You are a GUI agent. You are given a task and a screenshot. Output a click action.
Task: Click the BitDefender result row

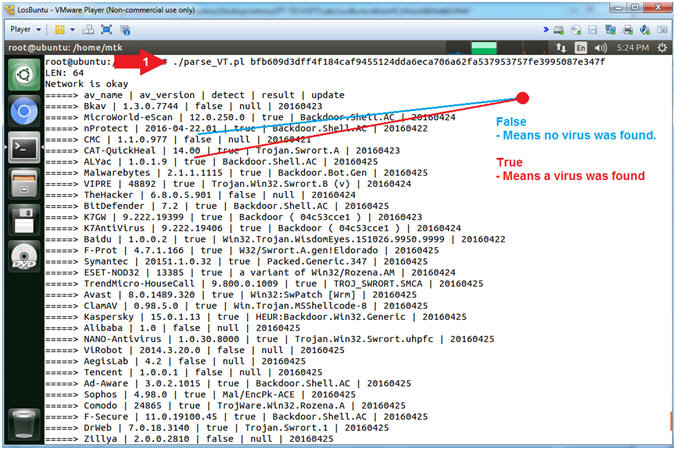[217, 206]
